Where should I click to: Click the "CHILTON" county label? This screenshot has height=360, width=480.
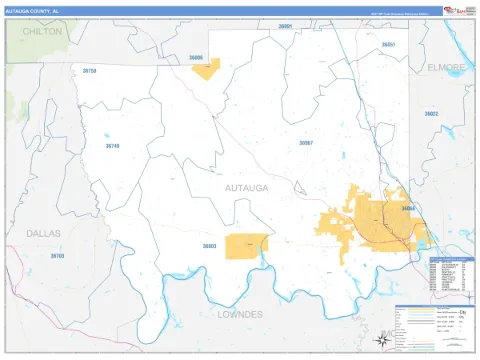42,32
